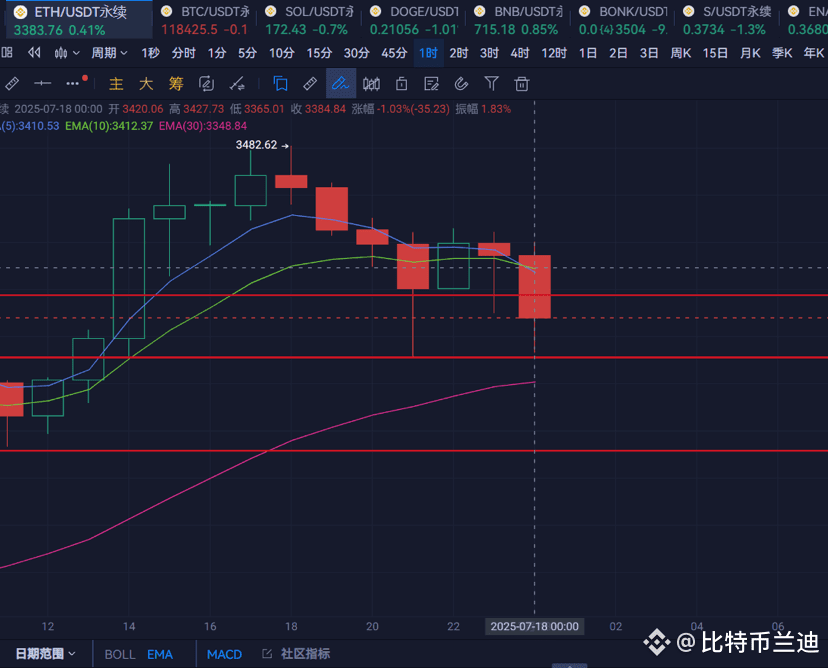Select the 10分 timeframe
Viewport: 828px width, 668px height.
tap(281, 53)
